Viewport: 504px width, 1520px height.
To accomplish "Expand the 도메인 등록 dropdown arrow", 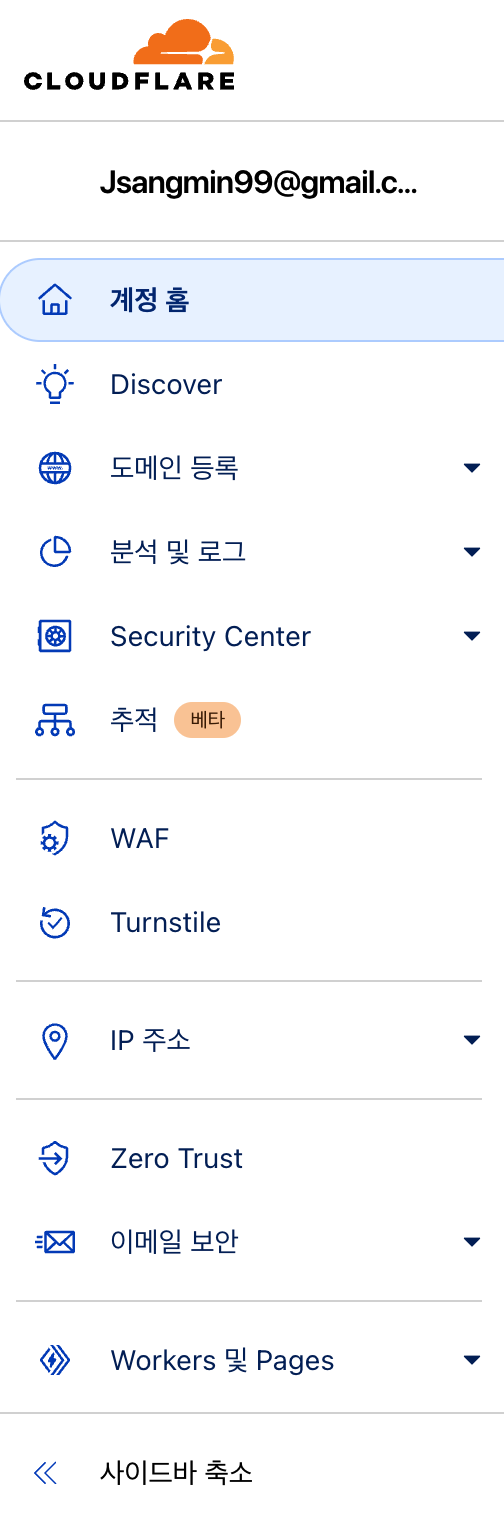I will point(472,468).
